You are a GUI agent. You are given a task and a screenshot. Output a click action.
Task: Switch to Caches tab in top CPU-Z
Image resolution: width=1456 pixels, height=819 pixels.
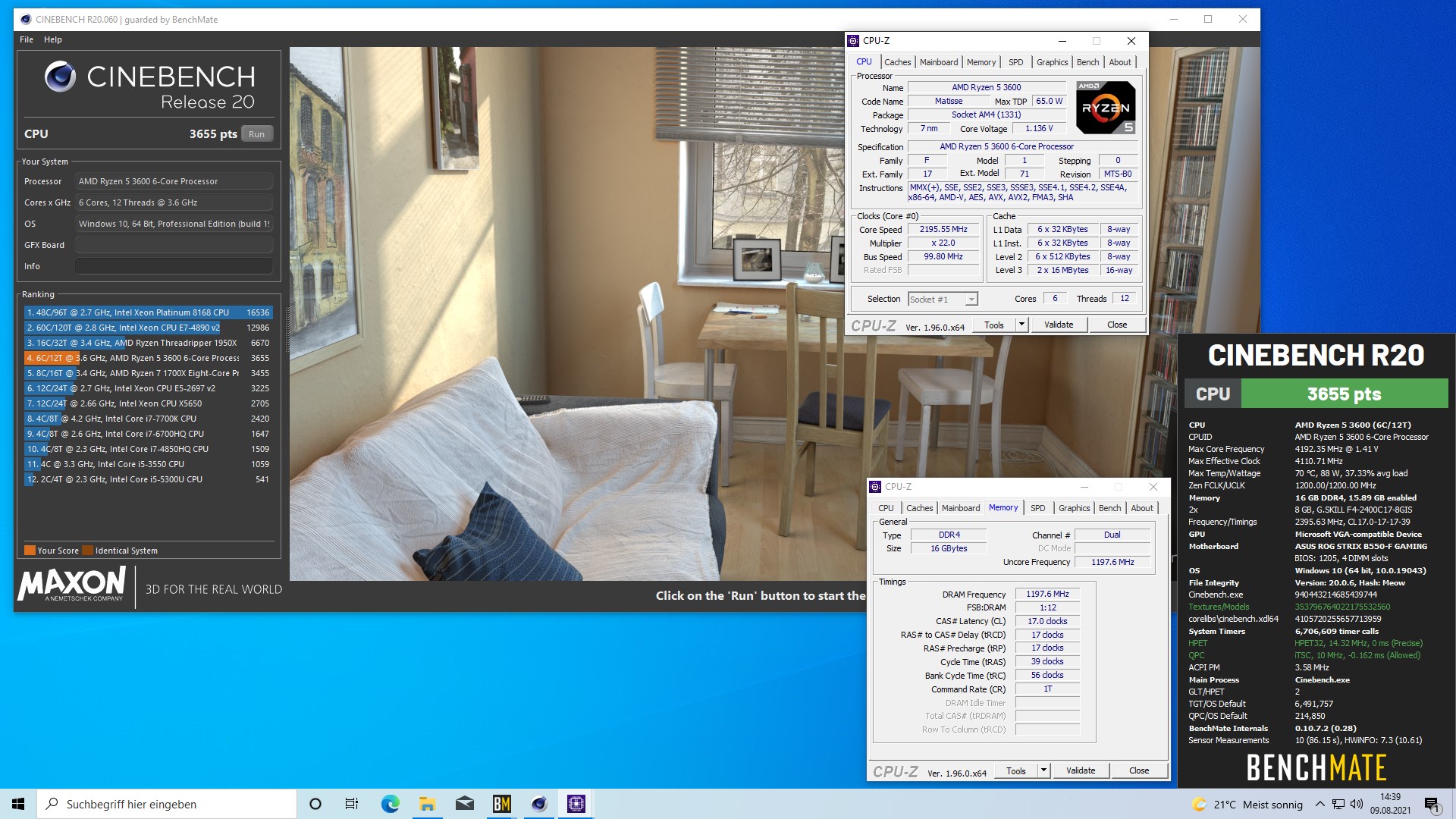pos(898,62)
